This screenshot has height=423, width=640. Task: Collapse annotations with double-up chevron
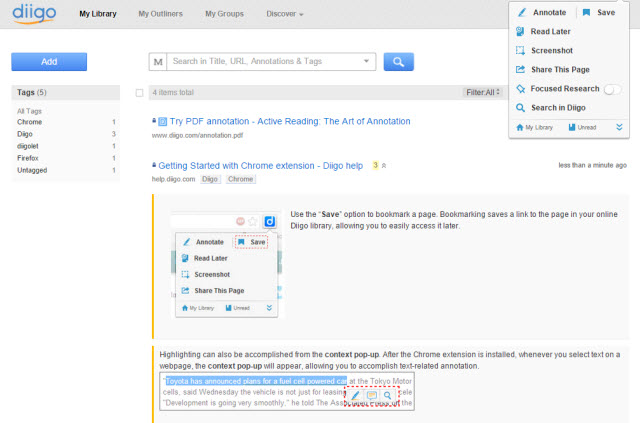tap(384, 165)
